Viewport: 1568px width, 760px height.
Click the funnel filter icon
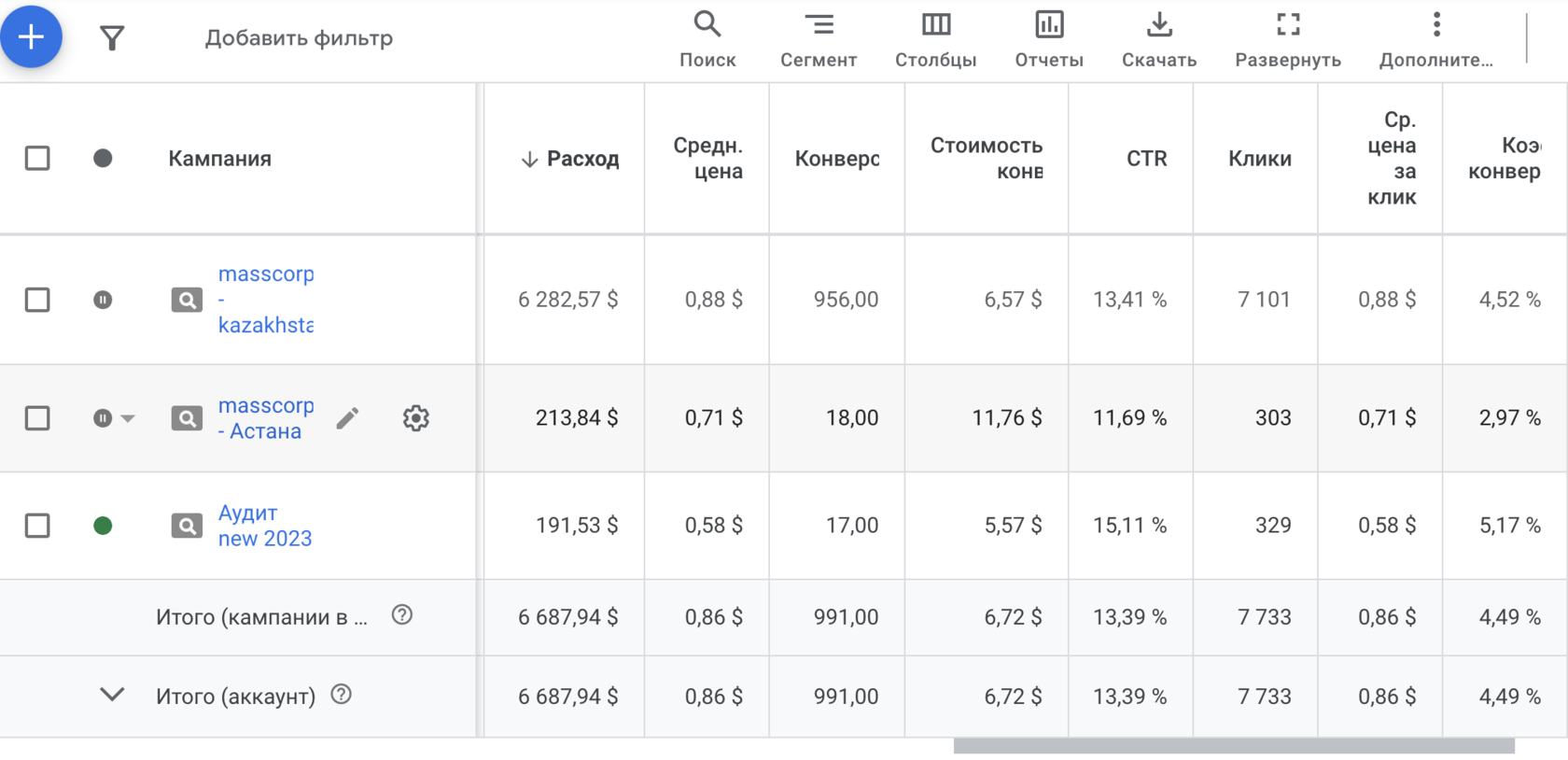coord(112,38)
